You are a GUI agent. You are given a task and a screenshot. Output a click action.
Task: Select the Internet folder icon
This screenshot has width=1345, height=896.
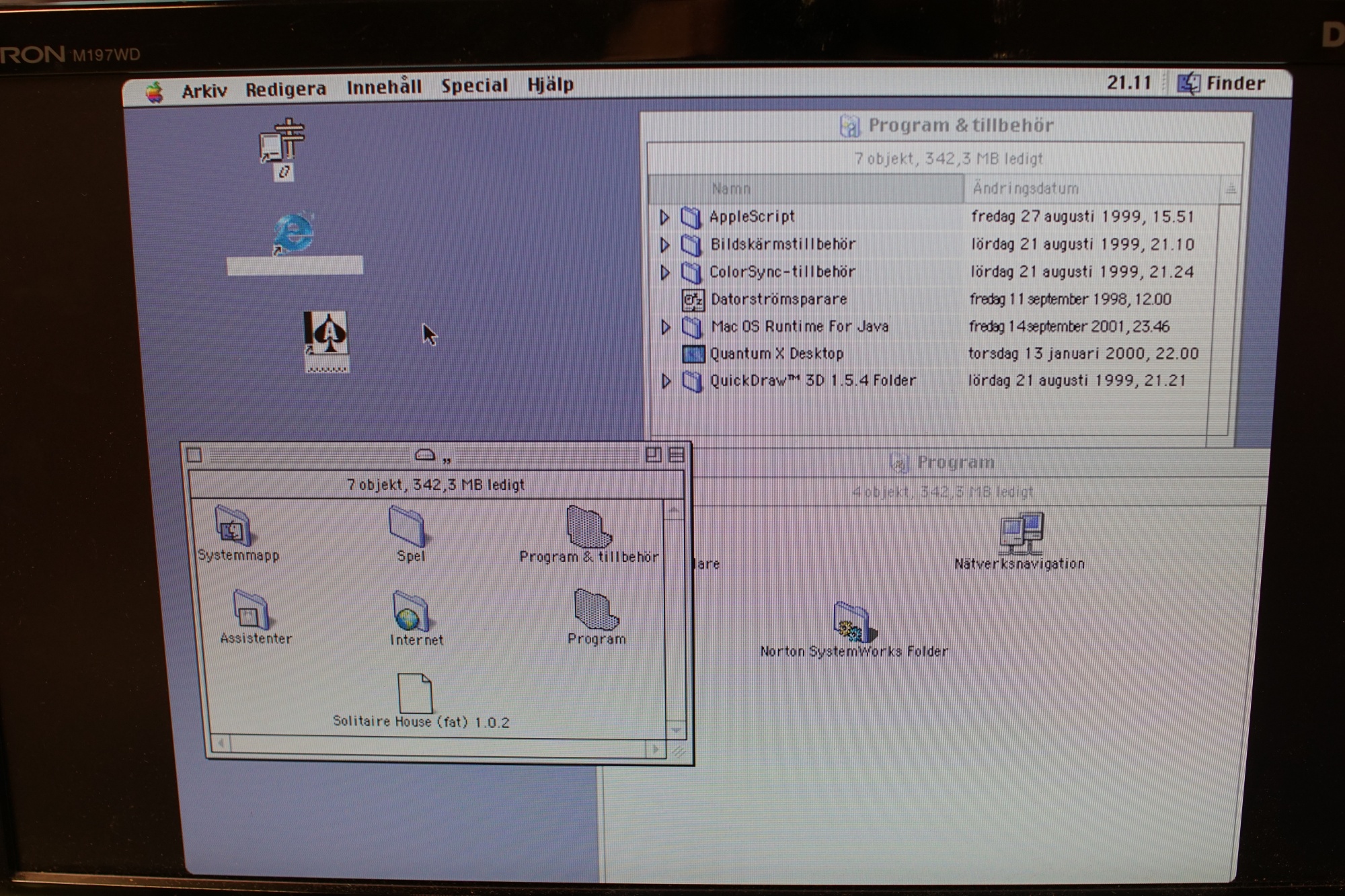point(411,610)
